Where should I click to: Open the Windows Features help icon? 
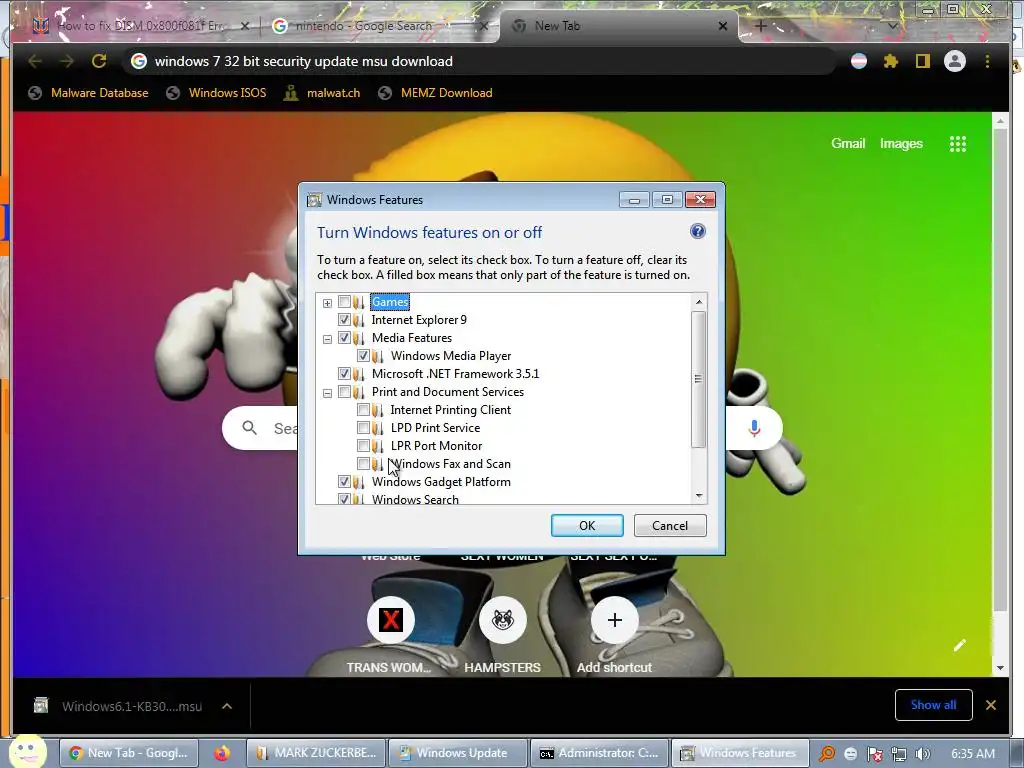pyautogui.click(x=697, y=231)
